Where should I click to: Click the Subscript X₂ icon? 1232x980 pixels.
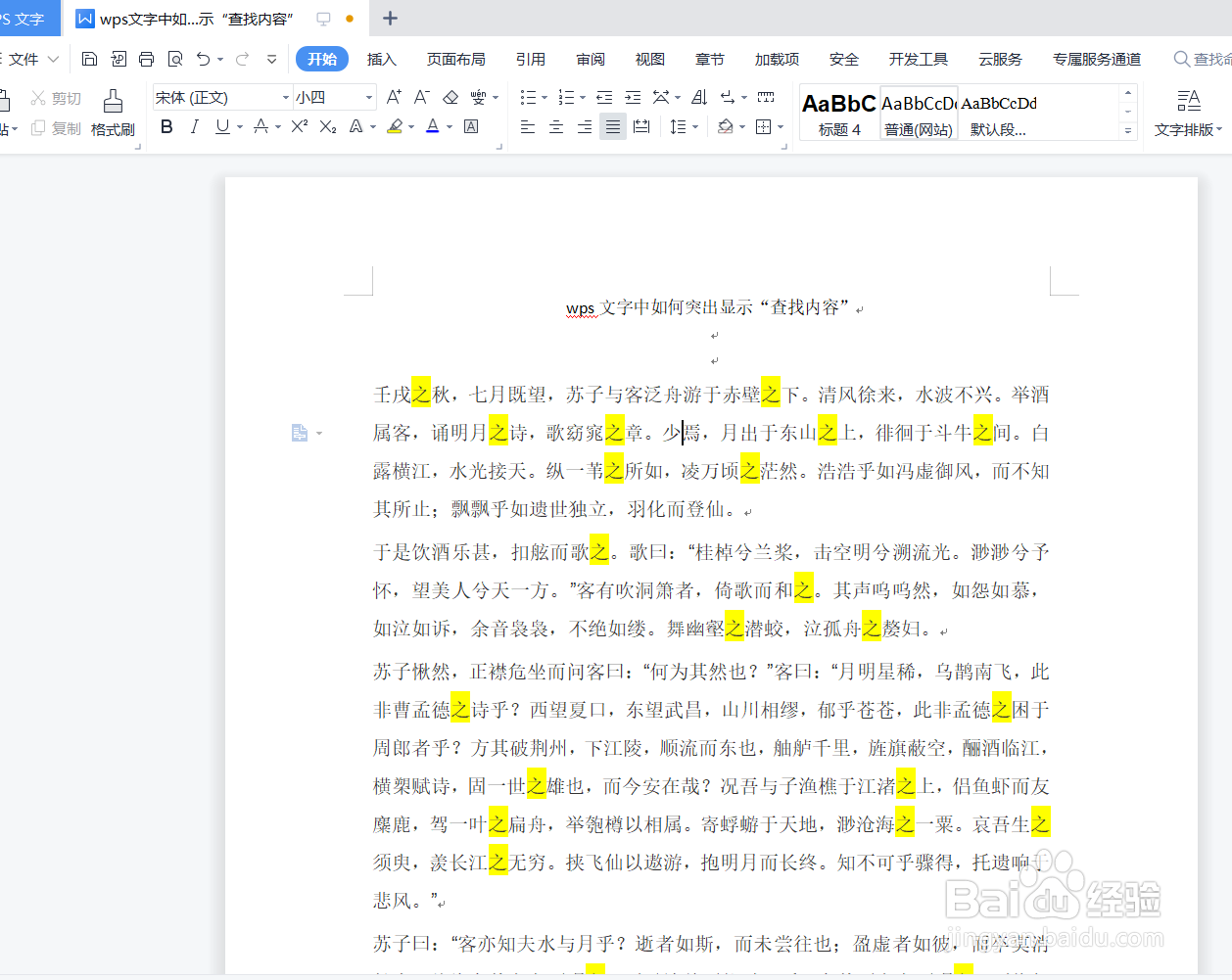[x=328, y=126]
